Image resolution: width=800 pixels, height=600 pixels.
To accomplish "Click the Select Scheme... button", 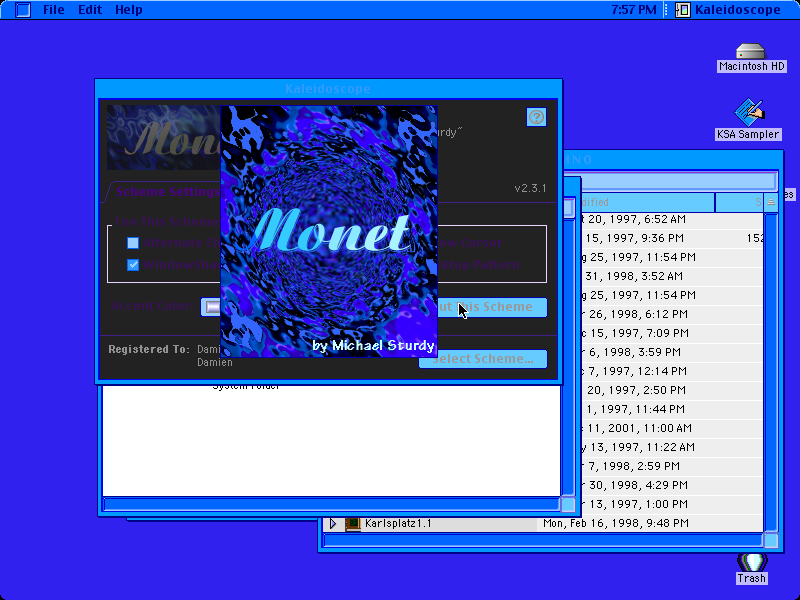I will click(x=483, y=359).
